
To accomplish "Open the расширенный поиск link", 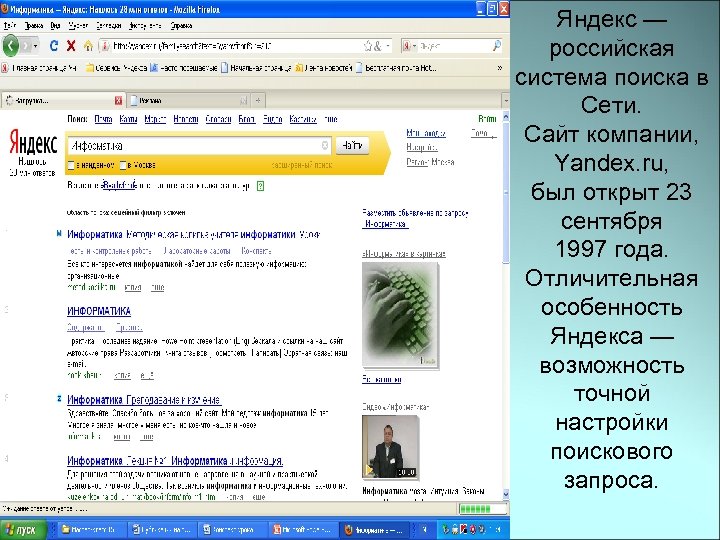I will click(302, 165).
